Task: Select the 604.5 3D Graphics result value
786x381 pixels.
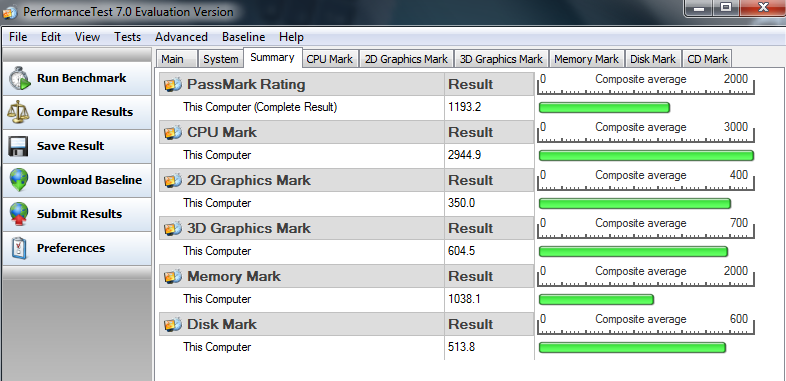Action: [x=461, y=251]
